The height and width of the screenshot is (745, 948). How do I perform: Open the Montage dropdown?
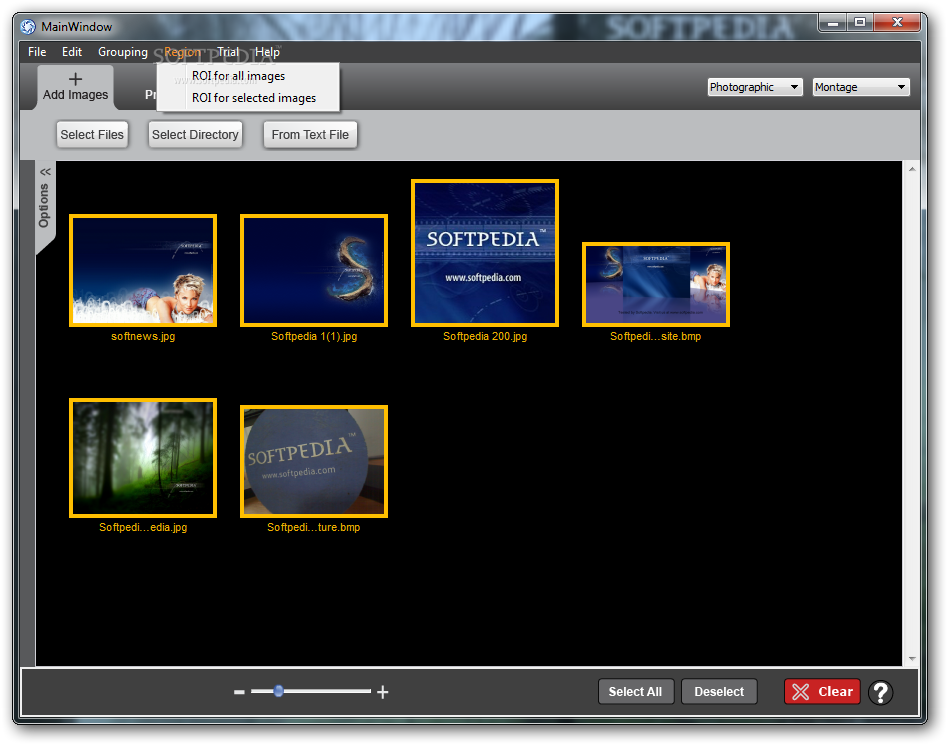click(861, 87)
